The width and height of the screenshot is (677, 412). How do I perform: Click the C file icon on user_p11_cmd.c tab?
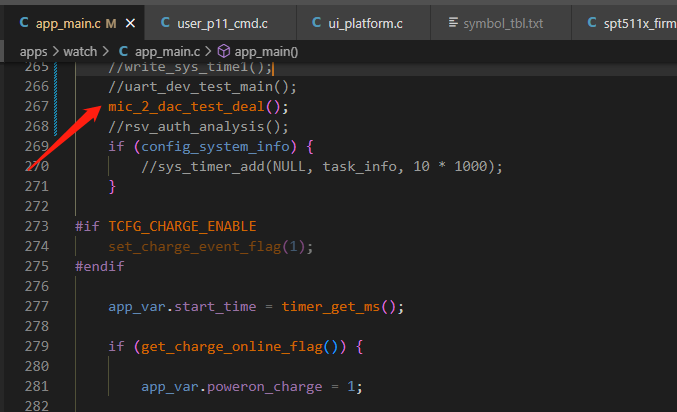click(x=165, y=23)
